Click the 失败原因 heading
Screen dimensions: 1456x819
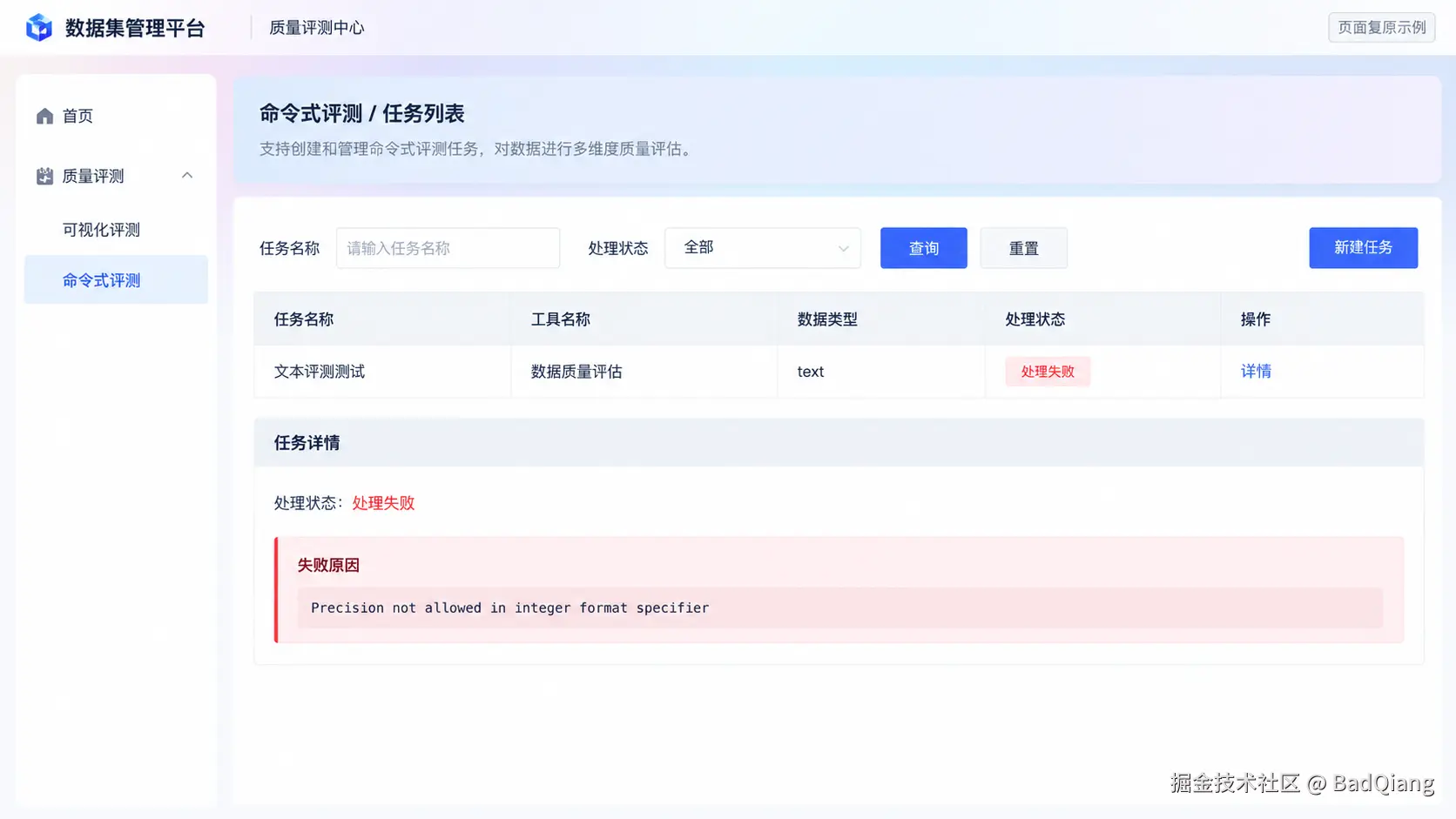click(x=328, y=565)
